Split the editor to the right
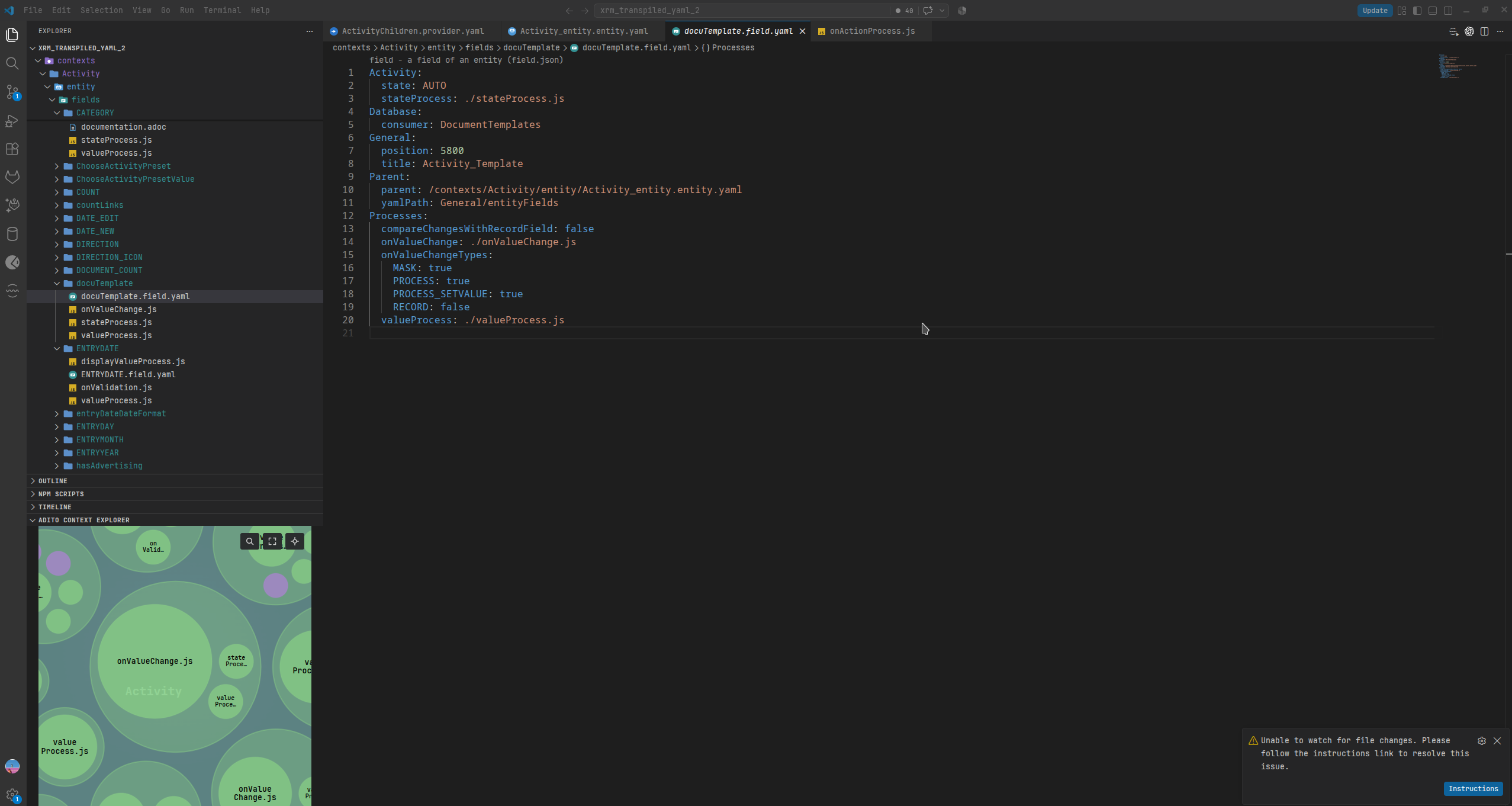The image size is (1512, 806). coord(1485,31)
